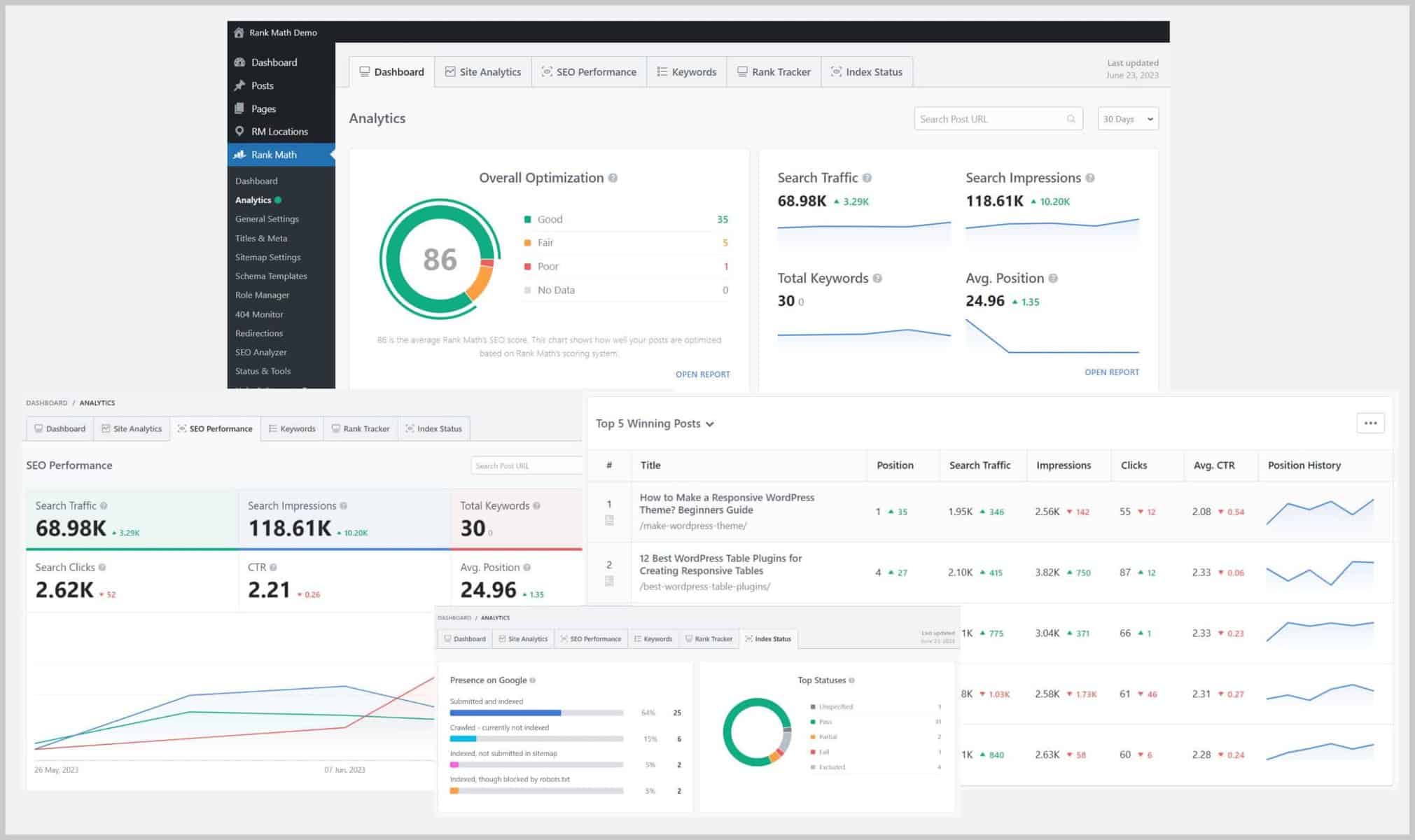Select the Search Clicks metric card
The height and width of the screenshot is (840, 1415).
tap(132, 581)
